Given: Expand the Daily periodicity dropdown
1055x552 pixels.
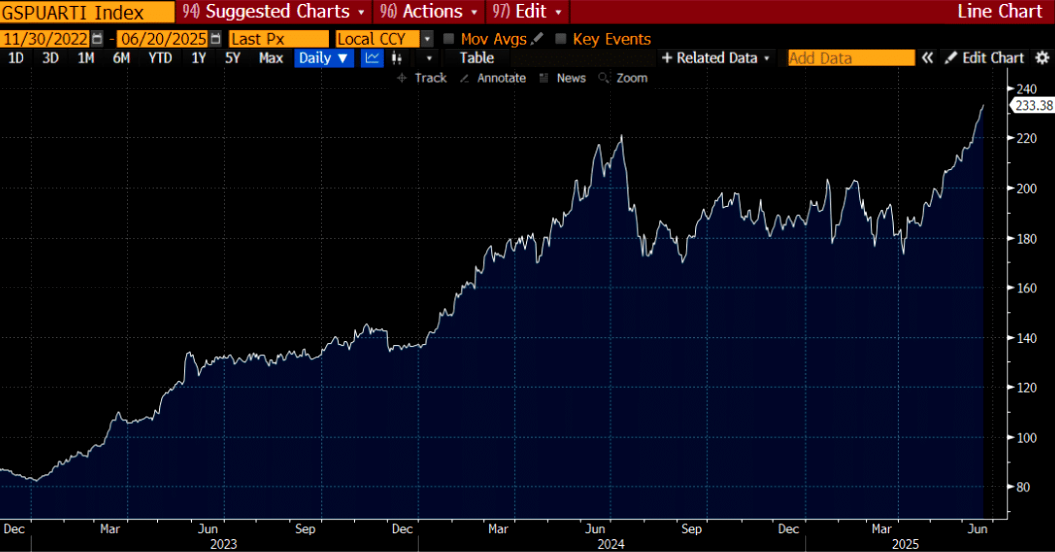Looking at the screenshot, I should (x=324, y=58).
